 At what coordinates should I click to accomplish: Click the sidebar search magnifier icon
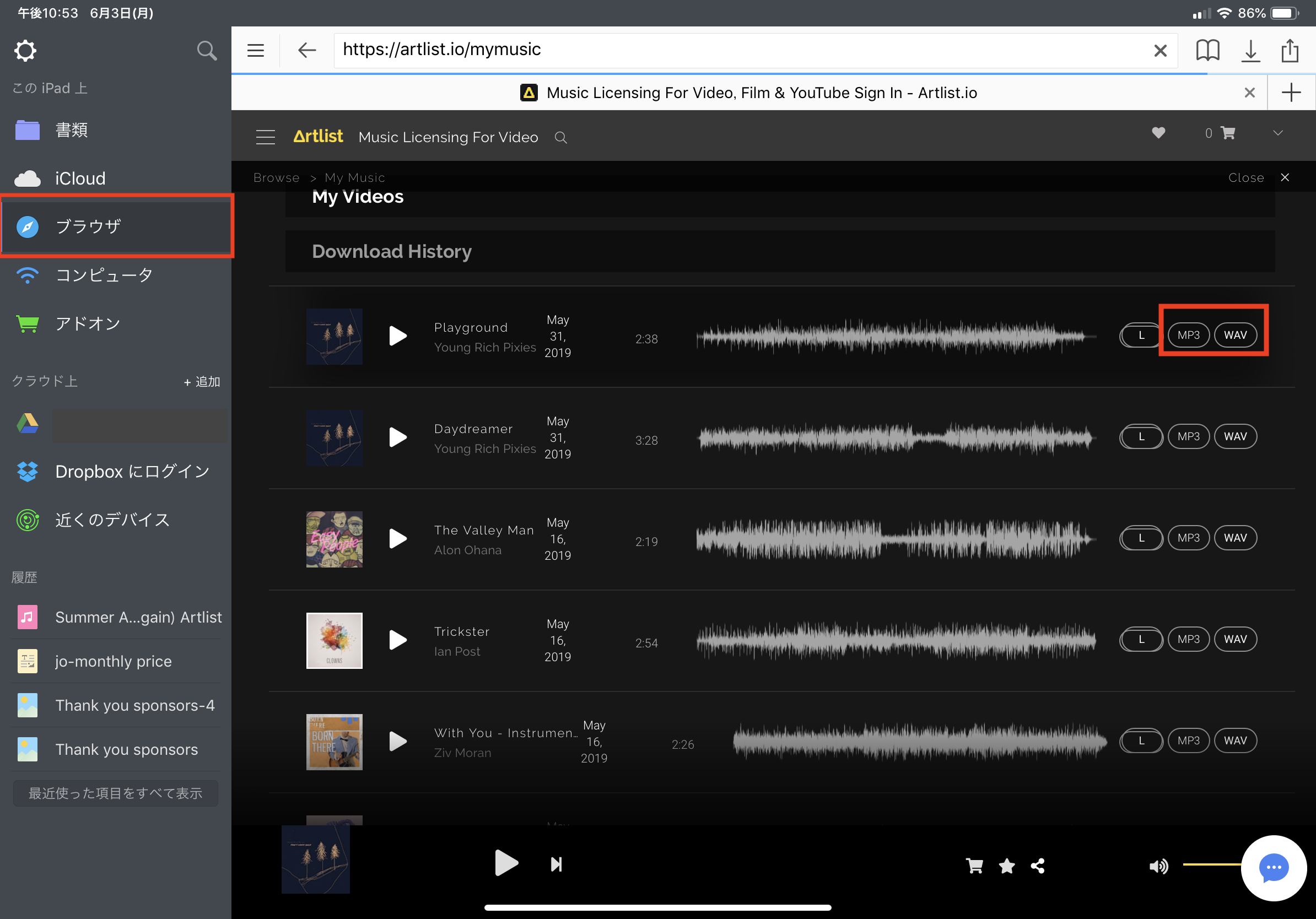(x=206, y=51)
